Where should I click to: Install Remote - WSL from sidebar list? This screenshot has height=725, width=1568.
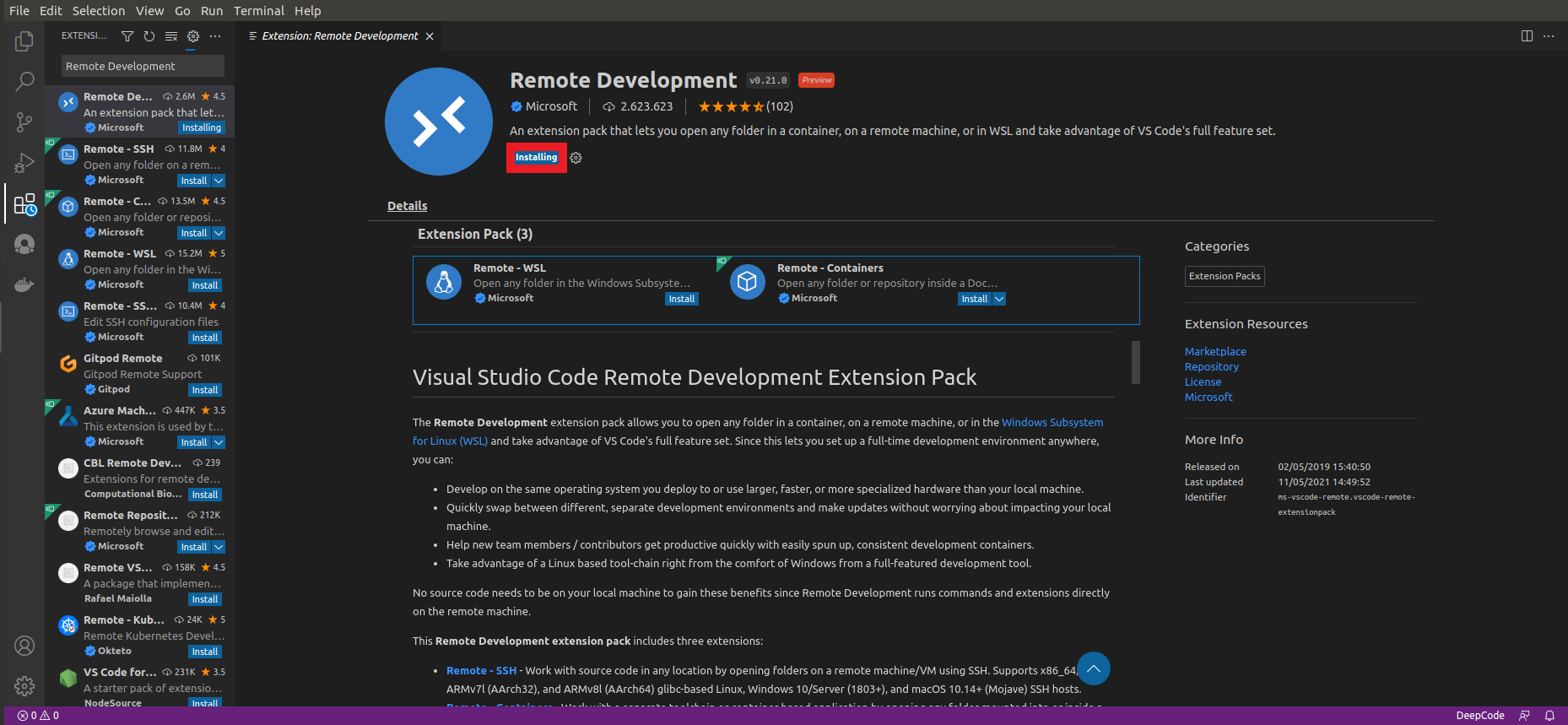click(205, 285)
